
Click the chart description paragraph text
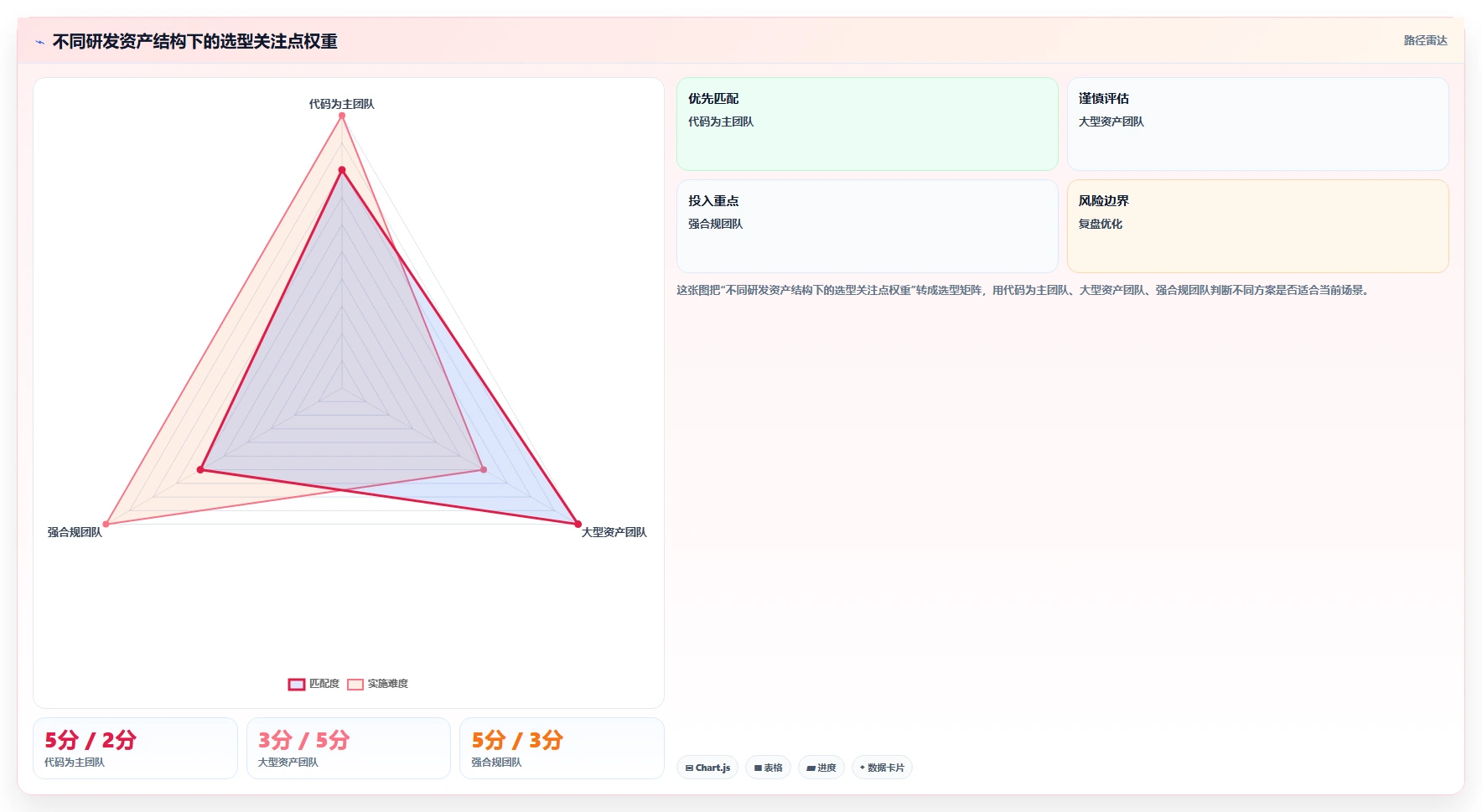coord(1023,290)
